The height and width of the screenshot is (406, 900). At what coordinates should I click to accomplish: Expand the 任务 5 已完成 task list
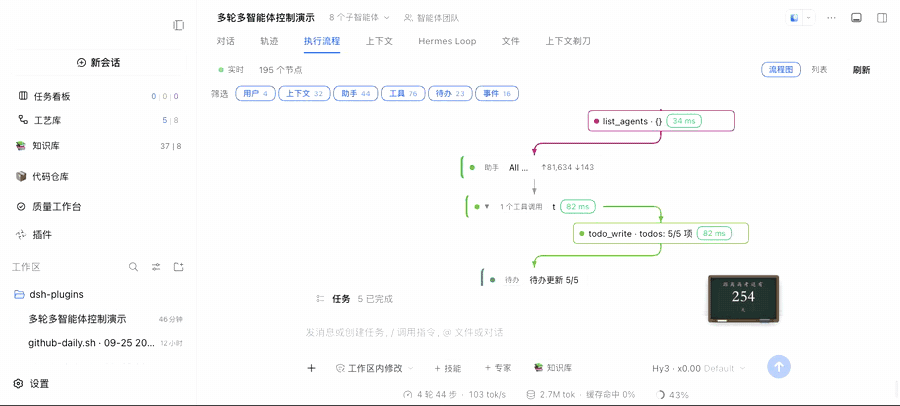click(354, 299)
